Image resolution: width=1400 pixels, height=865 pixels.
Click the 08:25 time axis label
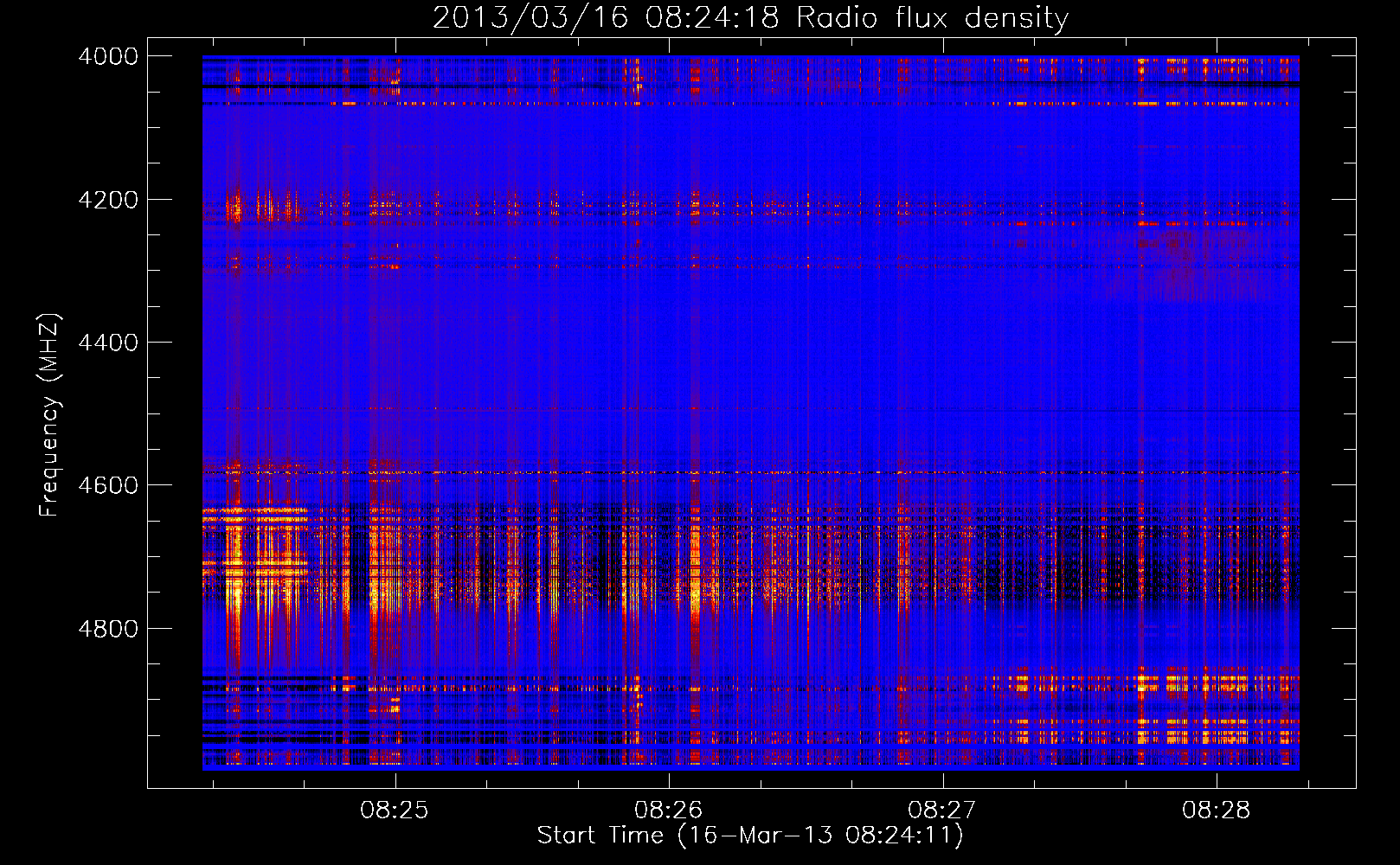(395, 811)
